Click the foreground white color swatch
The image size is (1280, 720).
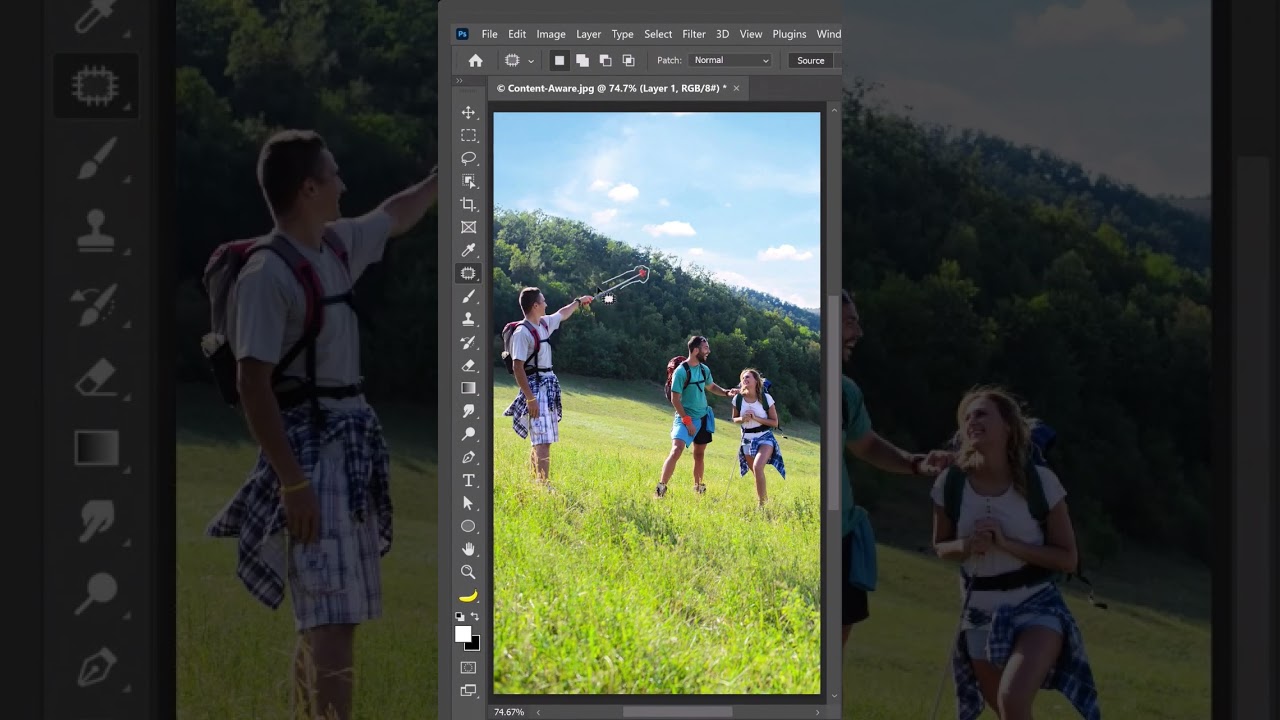pos(463,634)
